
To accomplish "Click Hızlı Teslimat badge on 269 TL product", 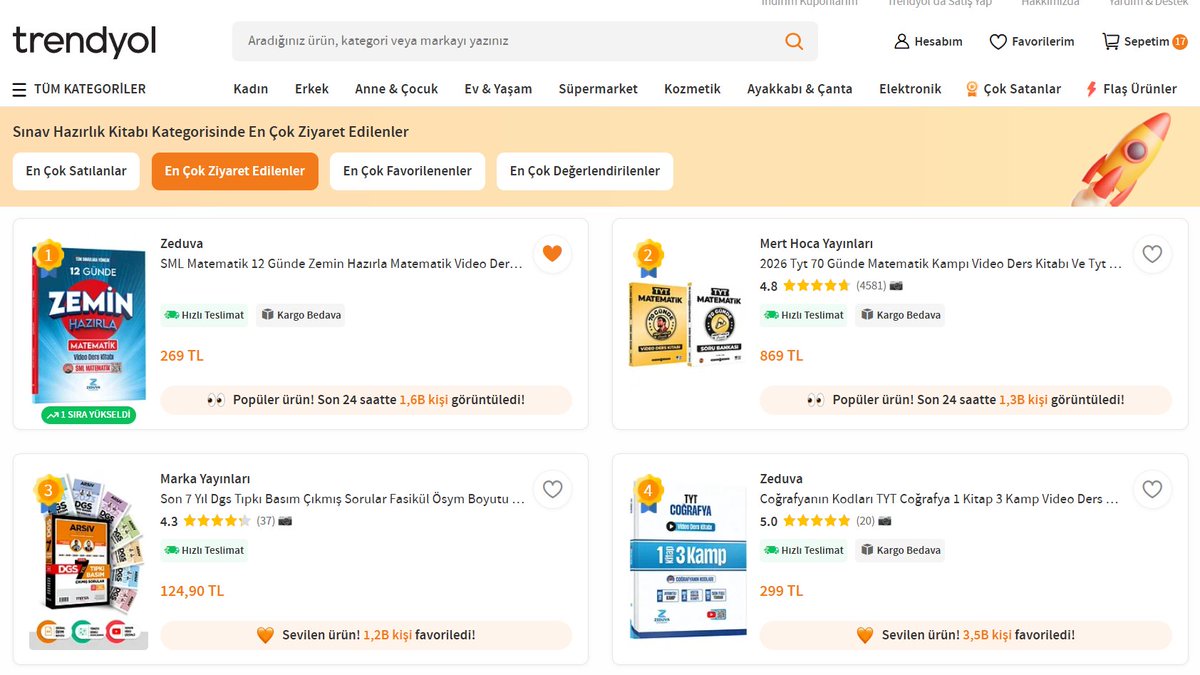I will pyautogui.click(x=204, y=315).
